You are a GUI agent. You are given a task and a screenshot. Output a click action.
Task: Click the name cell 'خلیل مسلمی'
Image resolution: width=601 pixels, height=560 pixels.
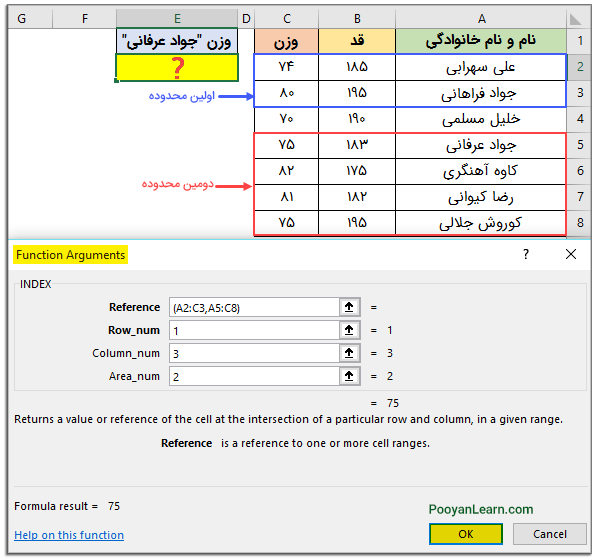[x=481, y=119]
